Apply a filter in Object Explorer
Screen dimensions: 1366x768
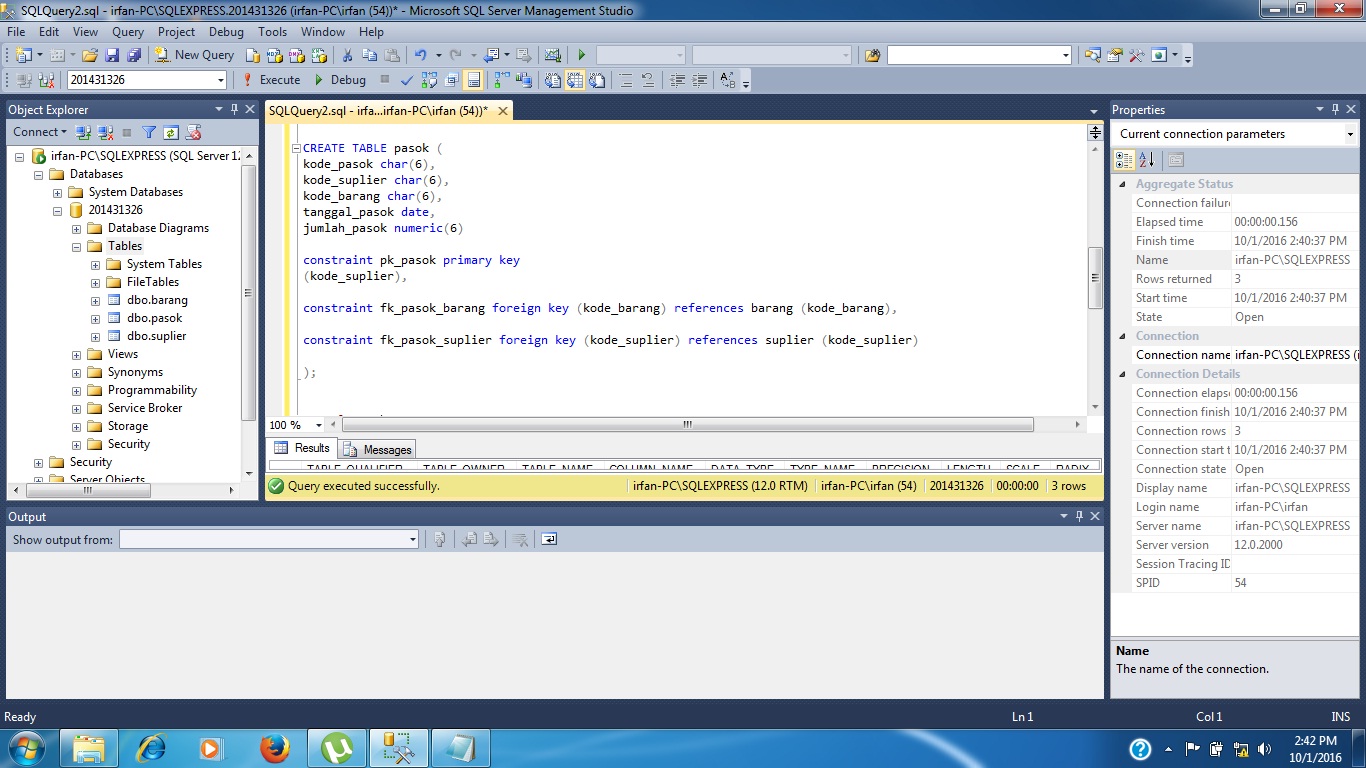(x=148, y=132)
